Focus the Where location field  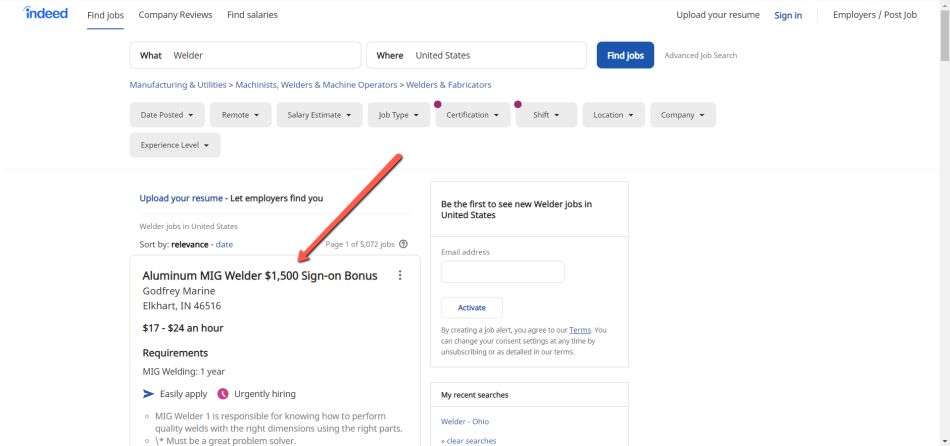click(476, 55)
